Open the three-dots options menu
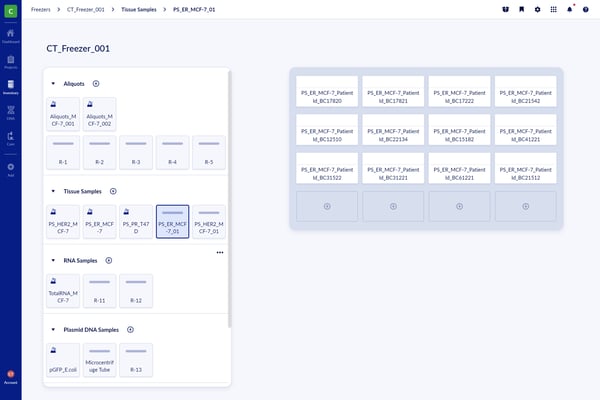 point(220,252)
